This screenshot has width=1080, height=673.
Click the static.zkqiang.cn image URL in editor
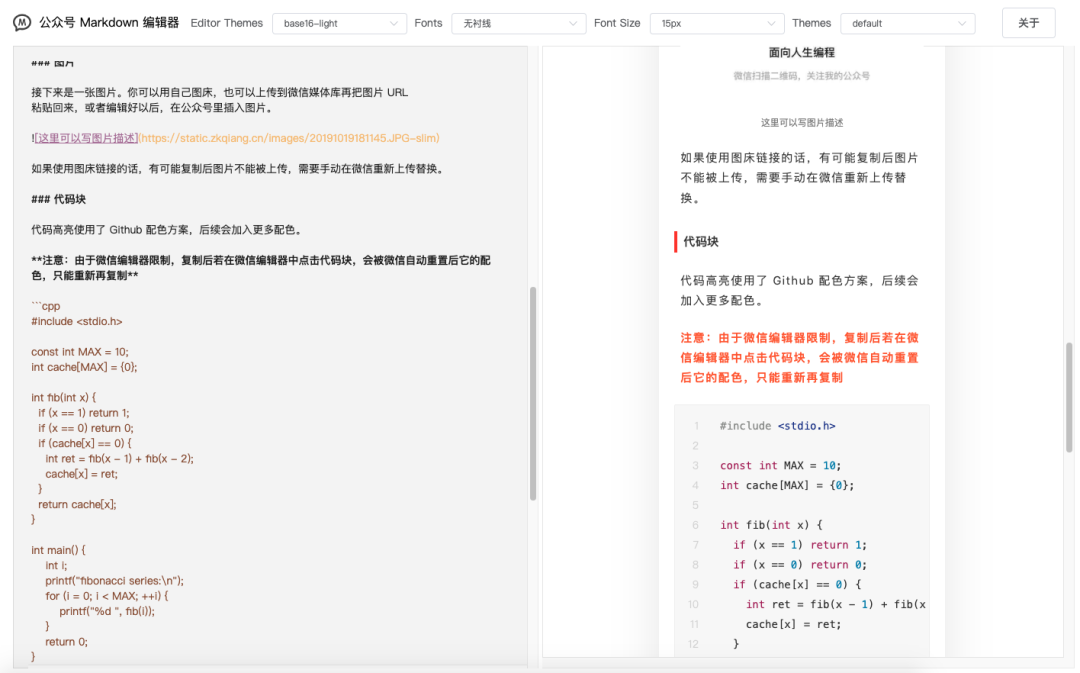(289, 138)
